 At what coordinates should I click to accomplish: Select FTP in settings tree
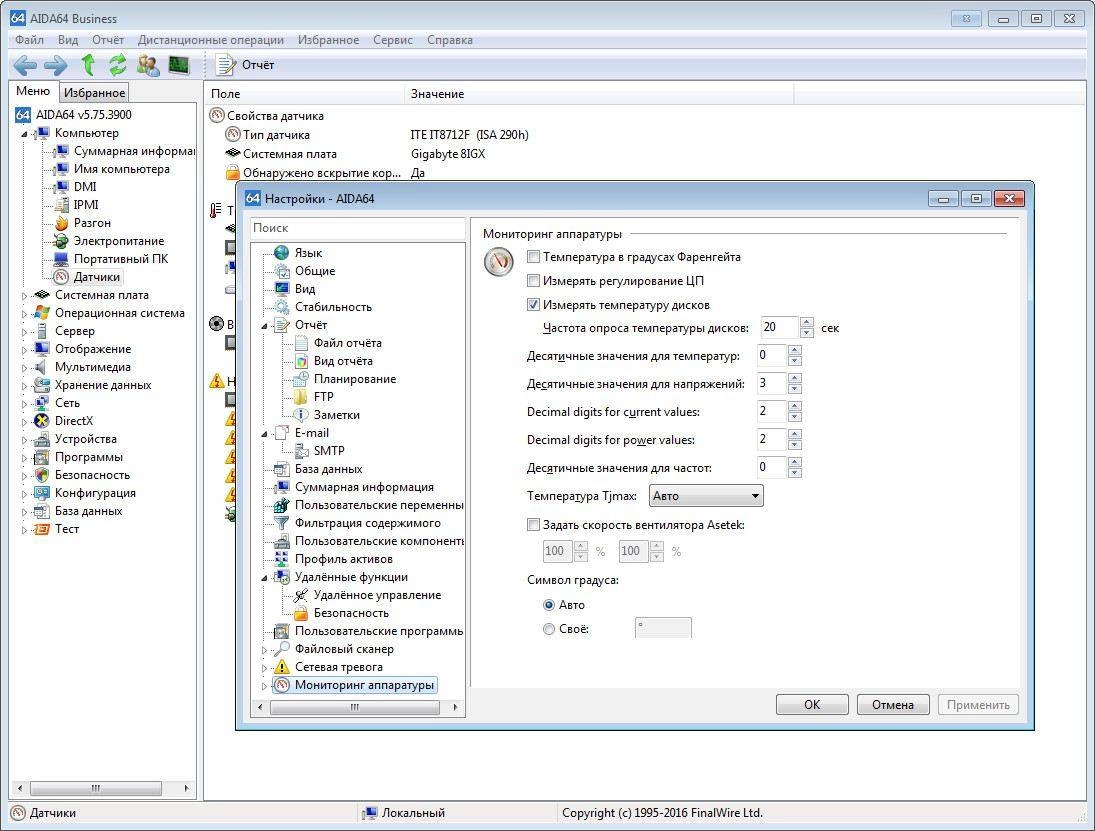(x=323, y=397)
